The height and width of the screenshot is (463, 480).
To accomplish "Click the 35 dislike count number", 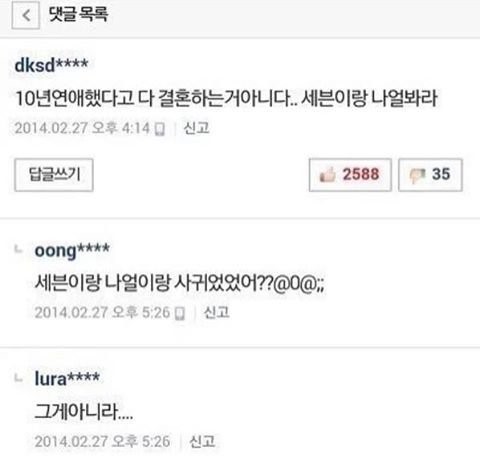I will tap(441, 174).
